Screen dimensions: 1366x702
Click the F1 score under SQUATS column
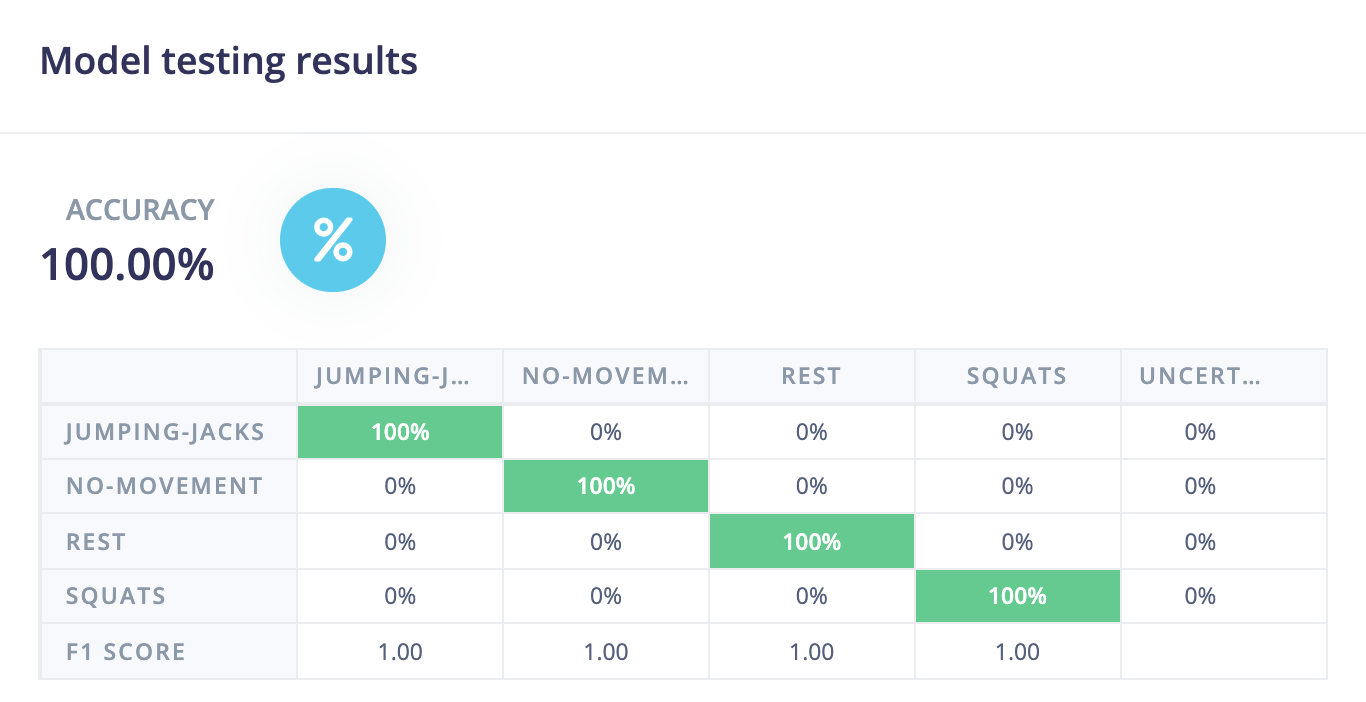pos(1017,652)
